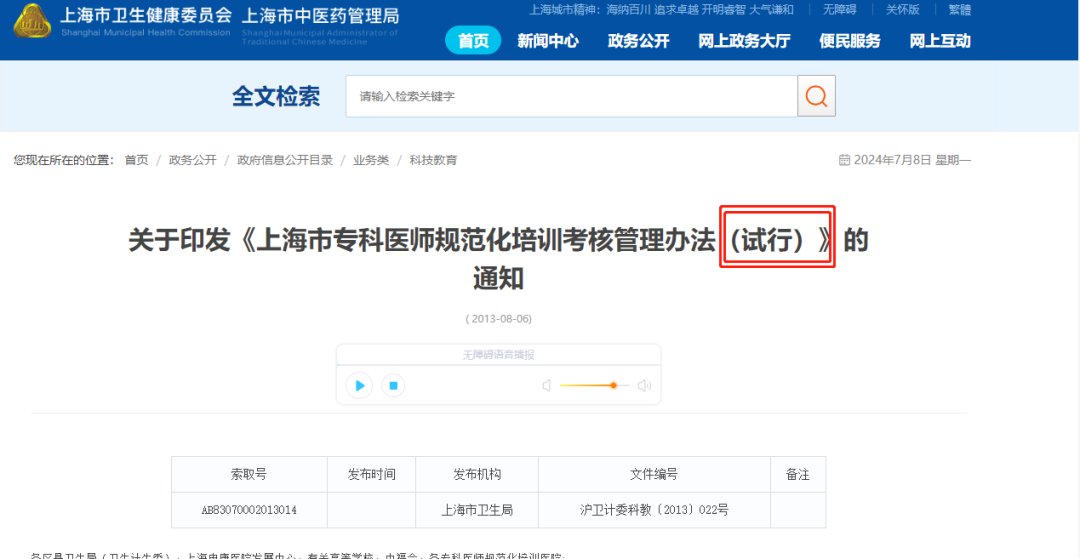Screen dimensions: 1080x559
Task: Stop the voice broadcast playback
Action: 393,386
